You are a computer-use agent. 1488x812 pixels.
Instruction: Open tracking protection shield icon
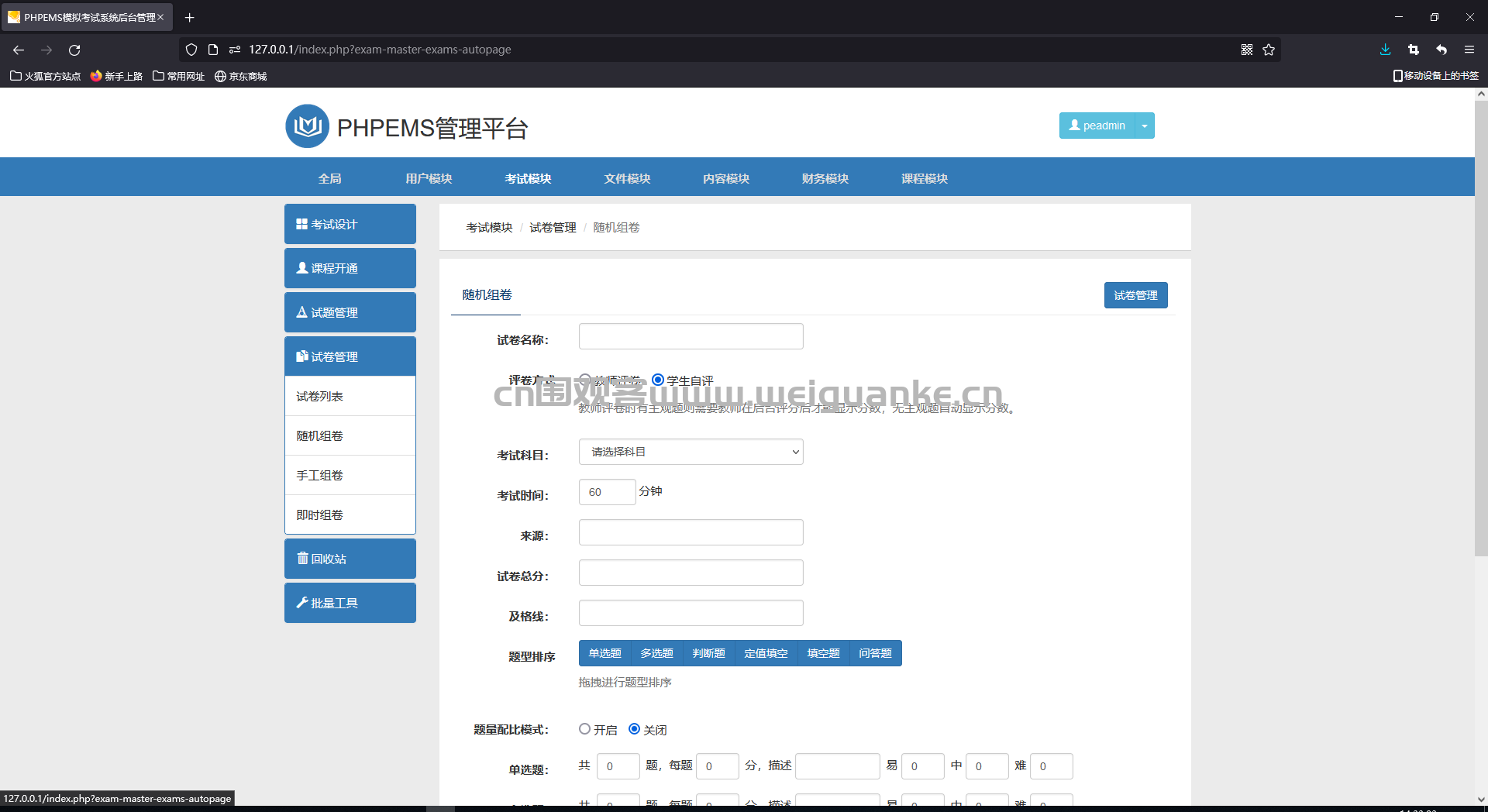(191, 50)
